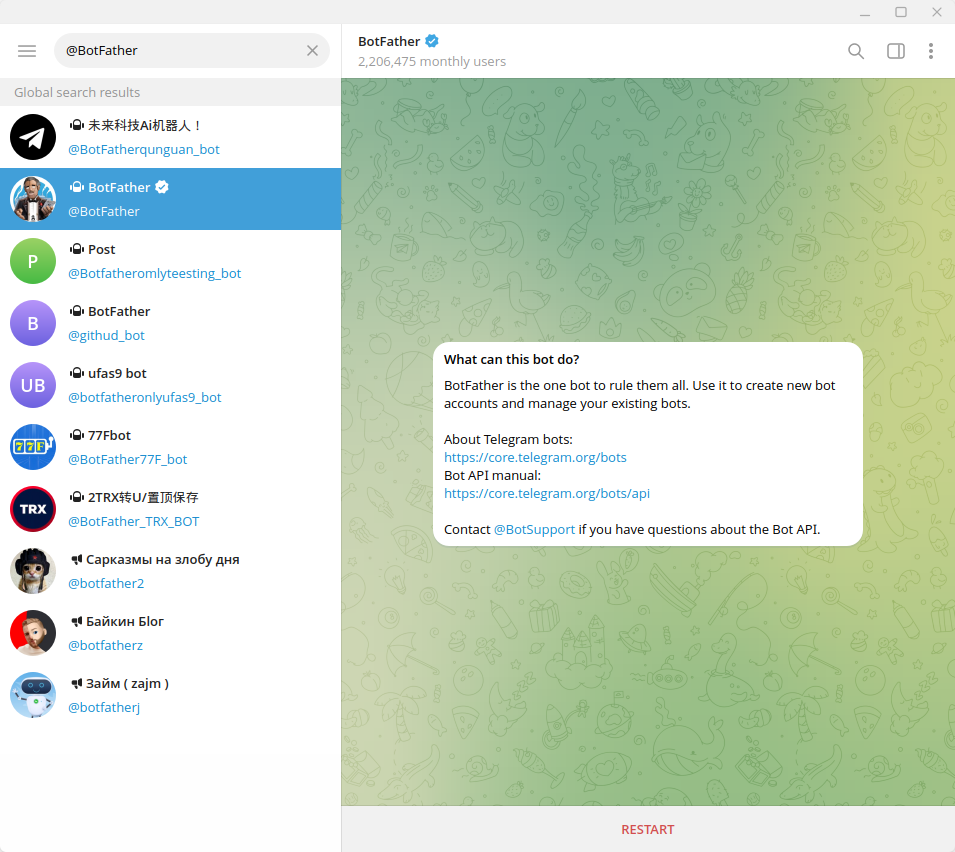Click the @githud_bot username

click(x=107, y=336)
